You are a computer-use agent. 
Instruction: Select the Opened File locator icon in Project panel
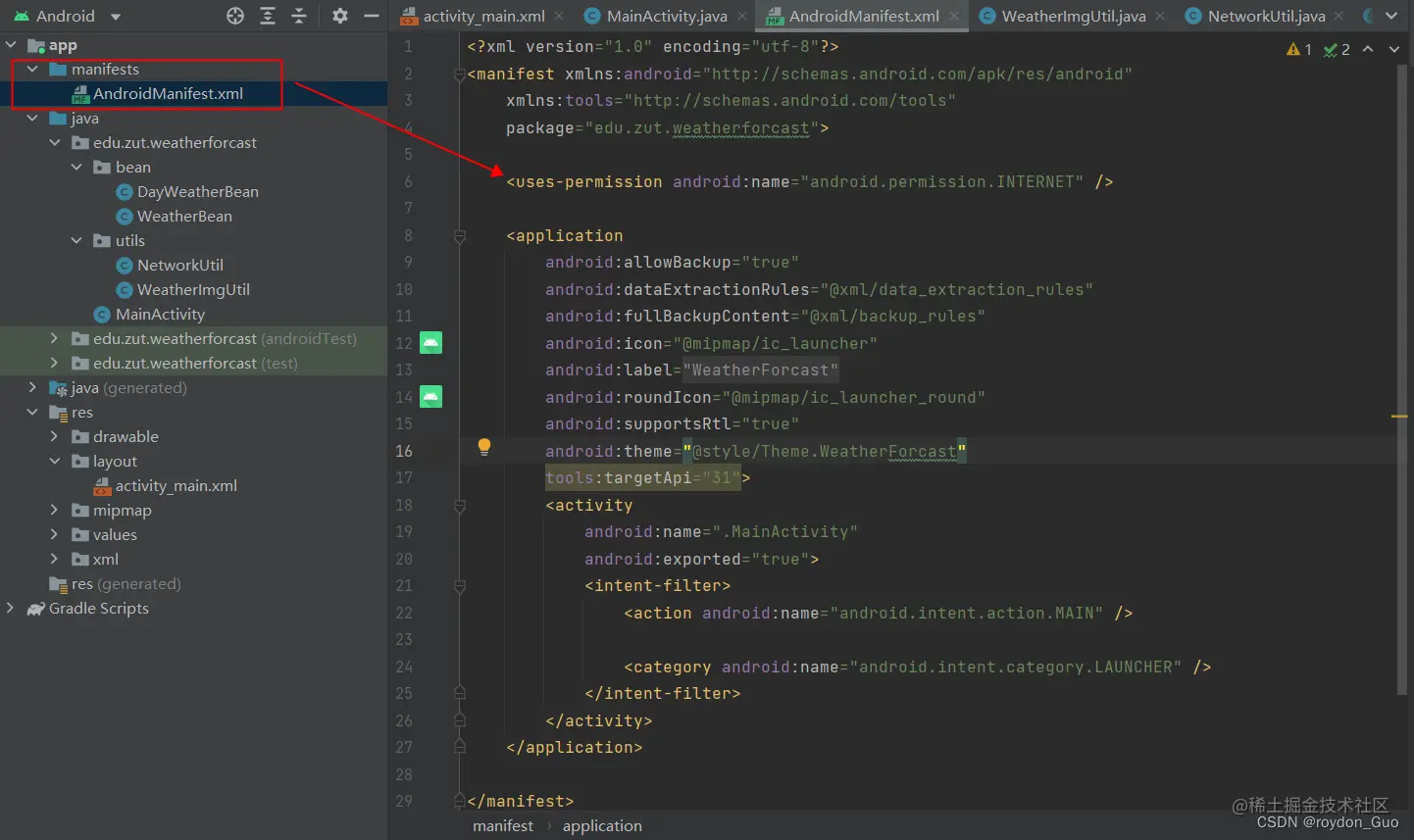(x=233, y=15)
